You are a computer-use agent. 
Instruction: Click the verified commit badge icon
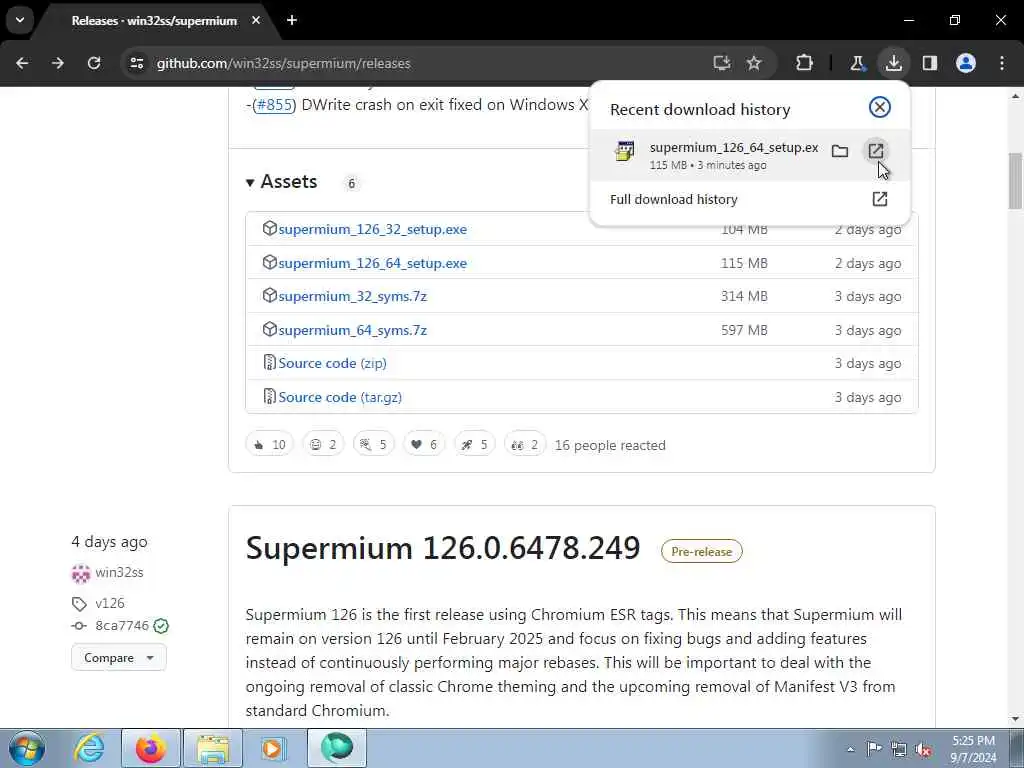(161, 626)
